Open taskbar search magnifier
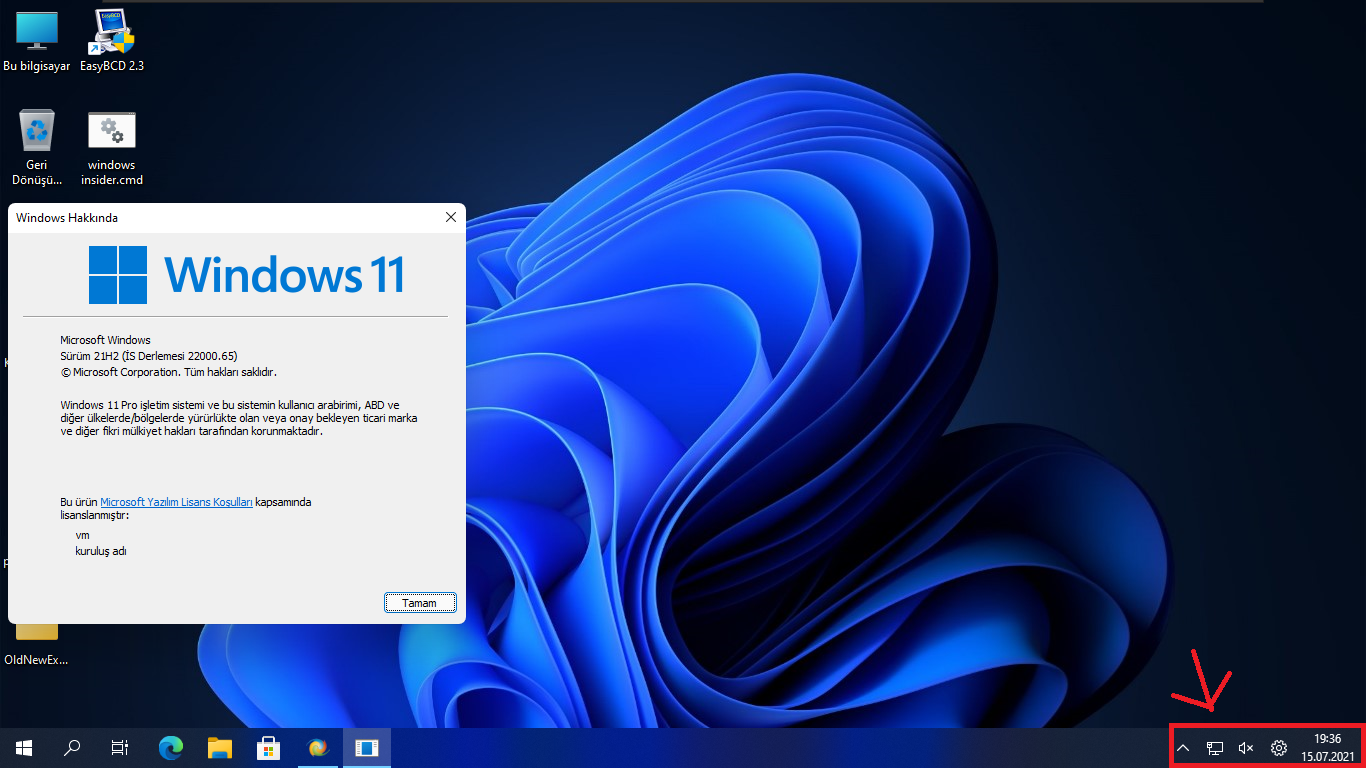Screen dimensions: 1366x768 point(72,747)
